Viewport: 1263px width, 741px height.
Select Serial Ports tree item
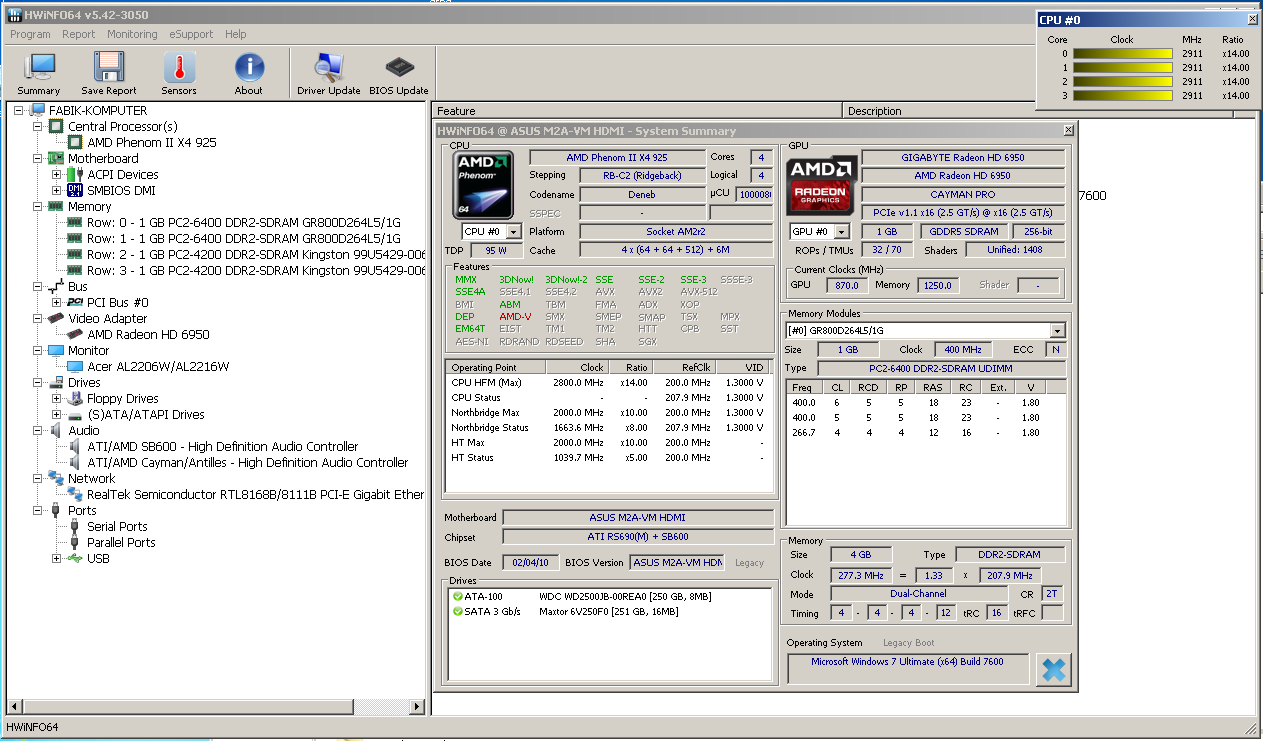pos(117,526)
